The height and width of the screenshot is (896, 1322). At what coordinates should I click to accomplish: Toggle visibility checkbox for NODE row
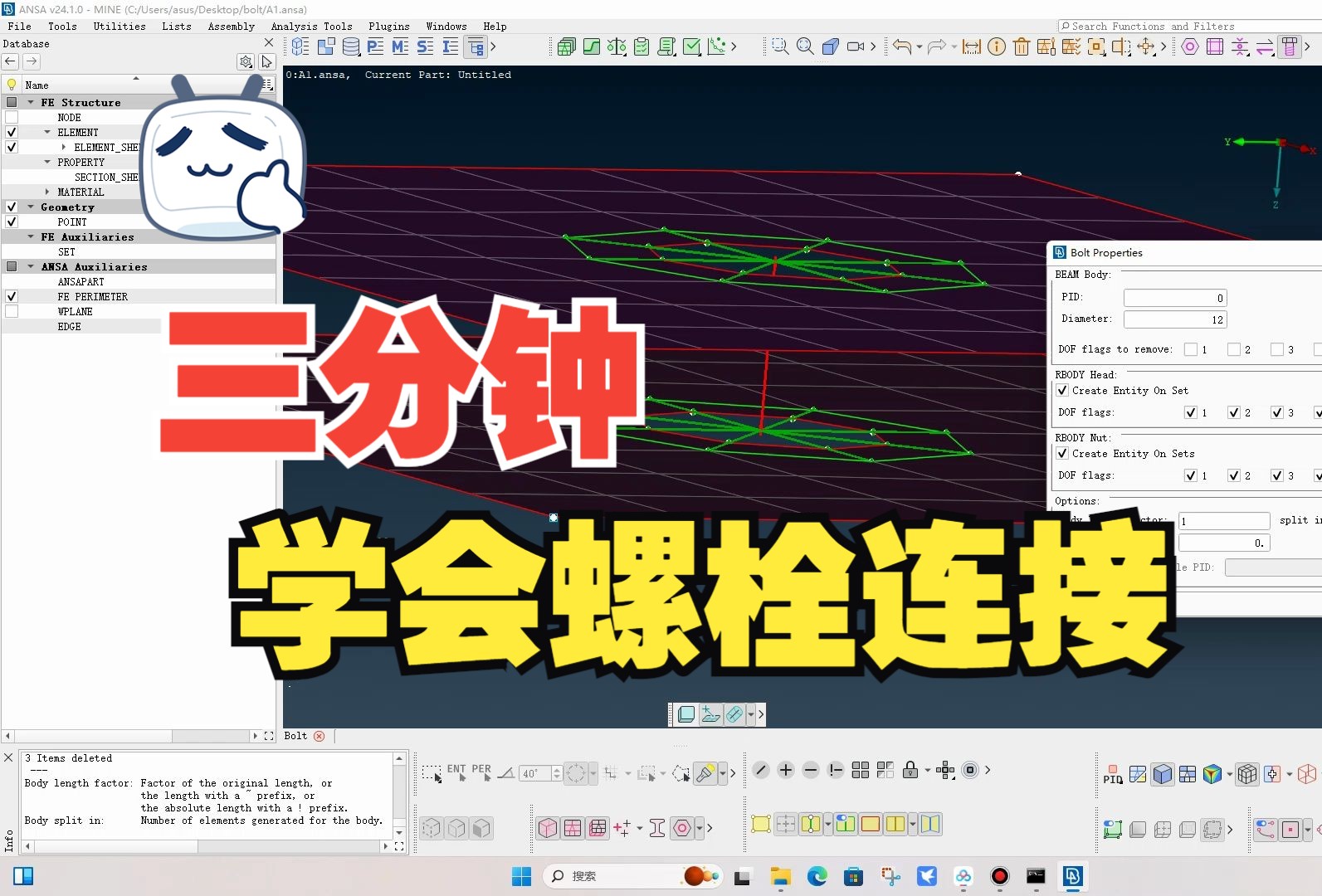coord(12,117)
